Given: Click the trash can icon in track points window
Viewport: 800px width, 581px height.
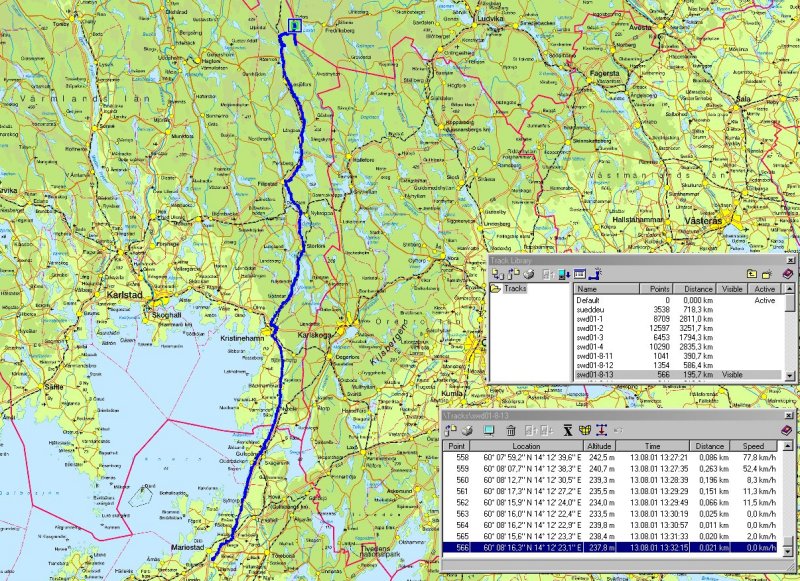Looking at the screenshot, I should 511,431.
